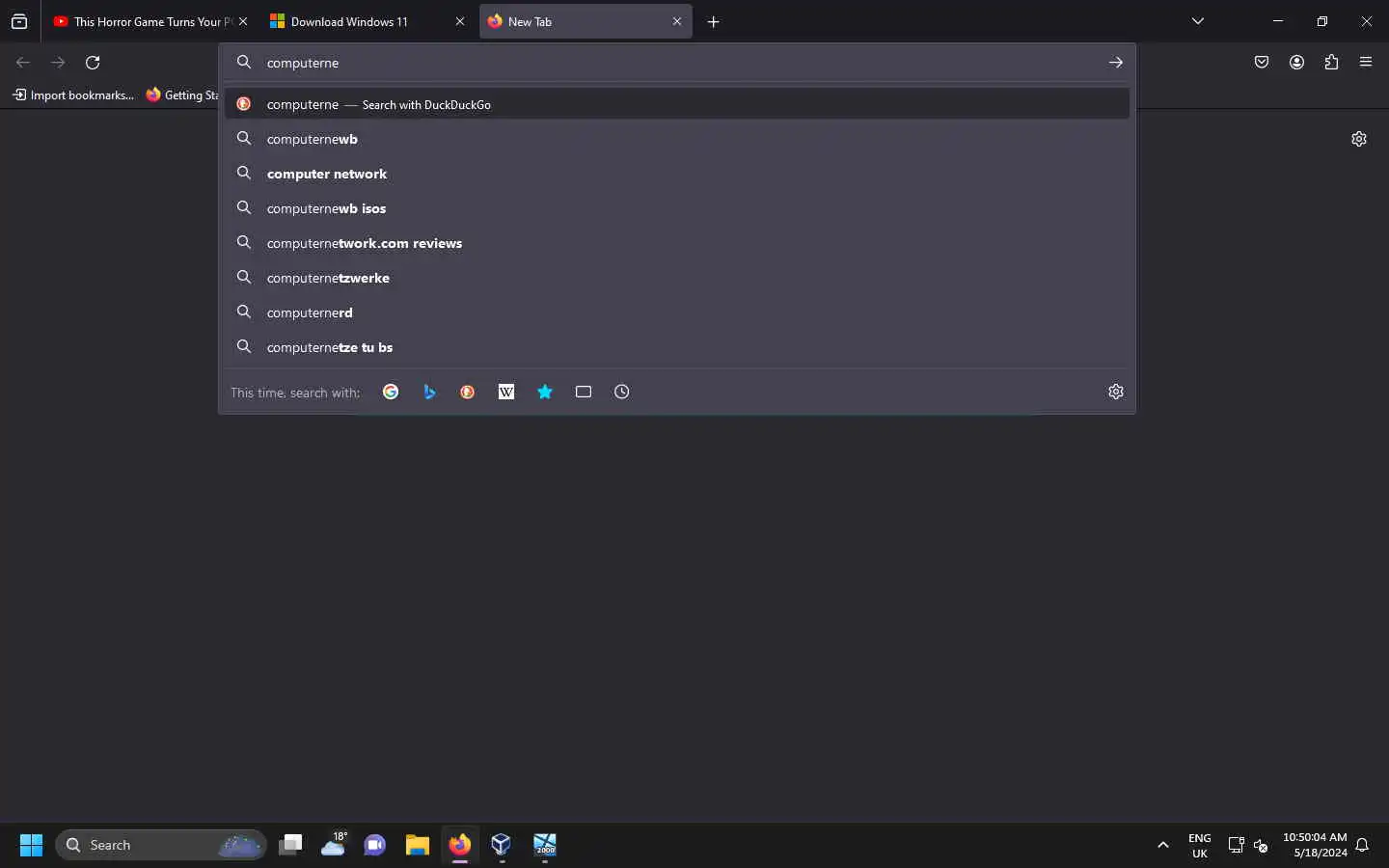Open search settings gear in dropdown
Viewport: 1389px width, 868px height.
point(1116,392)
